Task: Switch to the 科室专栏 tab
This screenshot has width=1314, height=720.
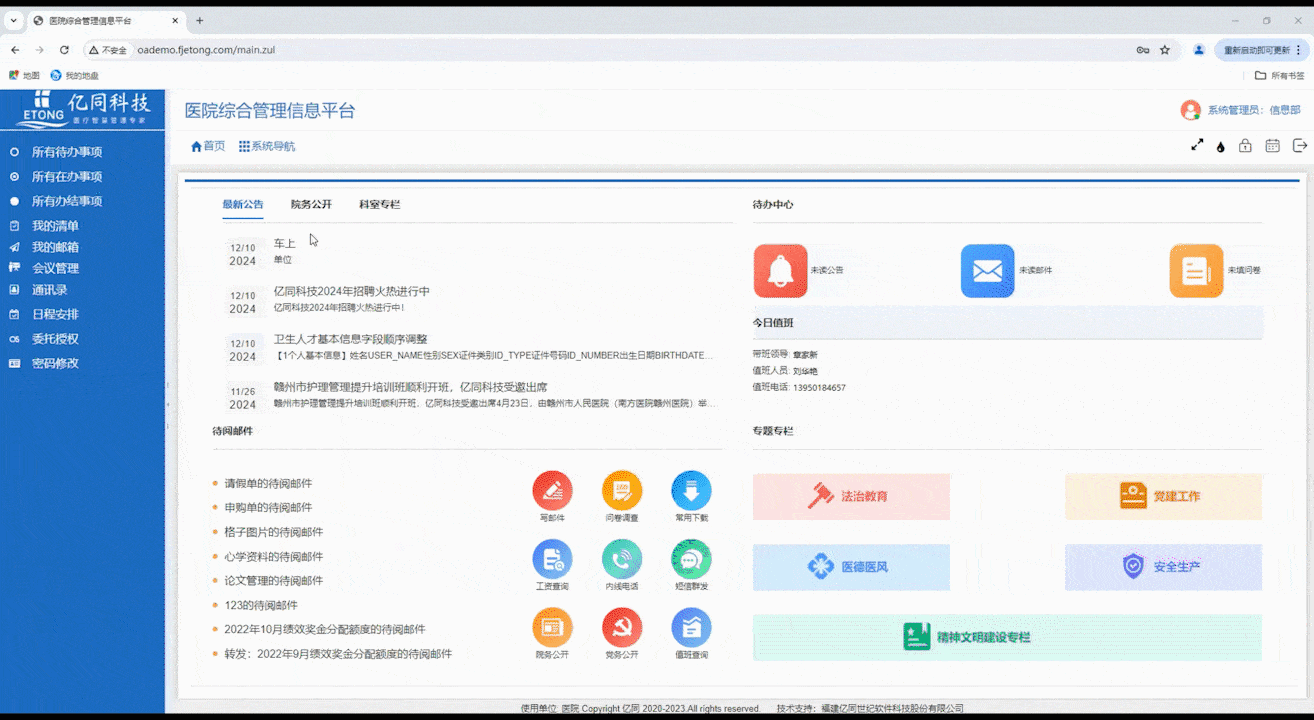Action: 379,204
